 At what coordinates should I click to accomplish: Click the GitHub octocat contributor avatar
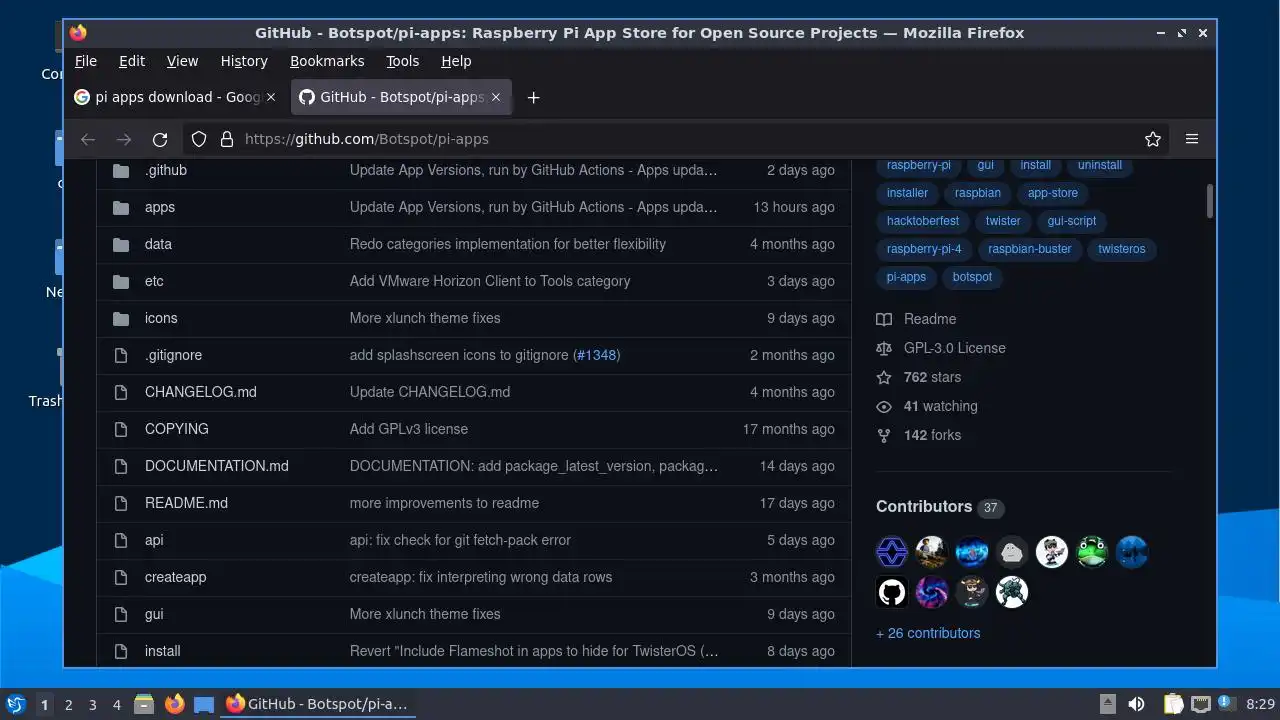[x=892, y=592]
